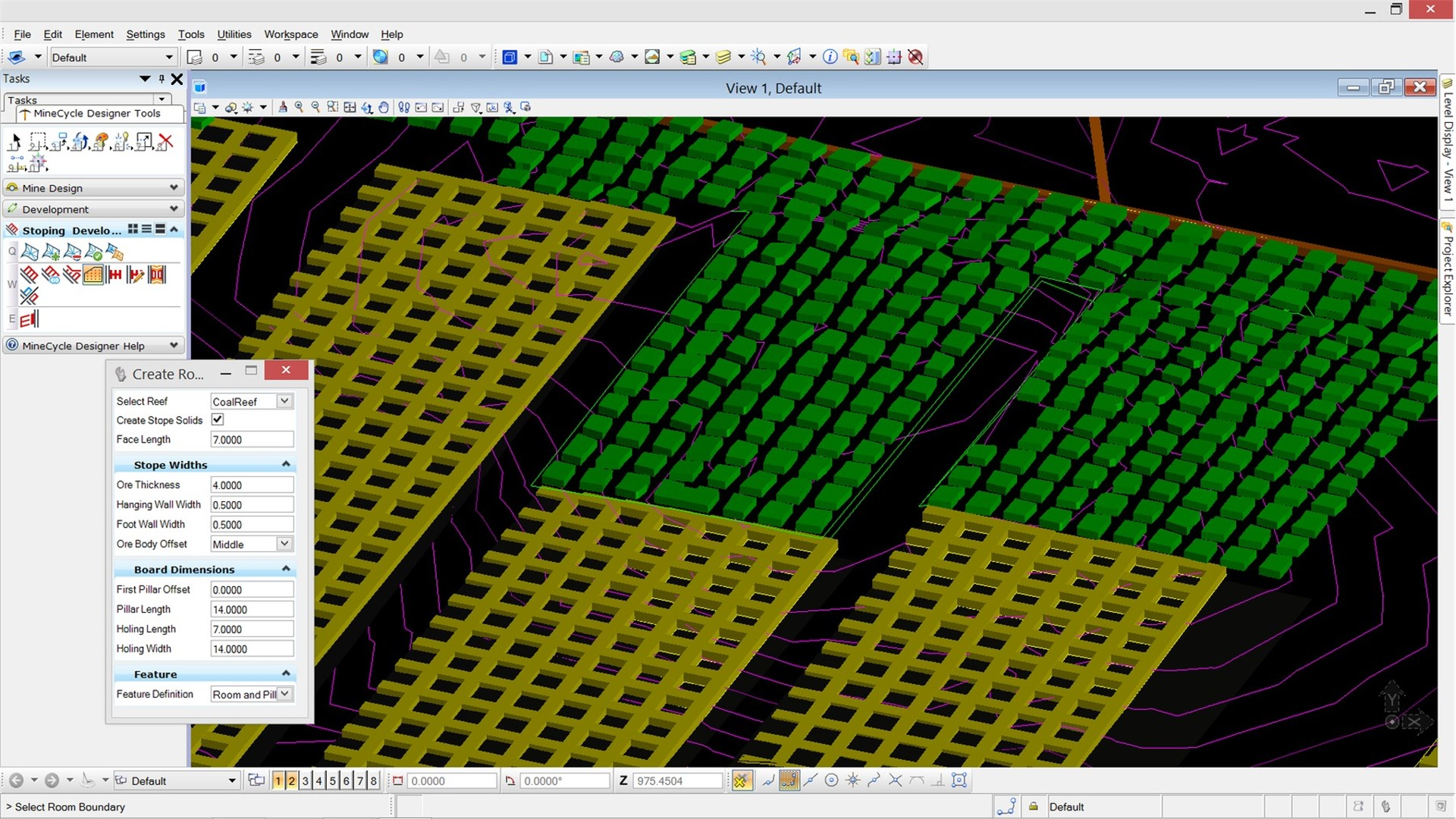This screenshot has height=819, width=1456.
Task: Click the lock icon in status bar
Action: (x=1033, y=806)
